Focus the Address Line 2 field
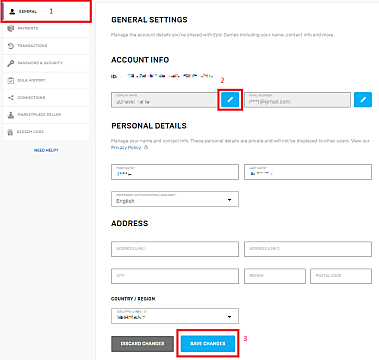The width and height of the screenshot is (379, 360). click(308, 249)
